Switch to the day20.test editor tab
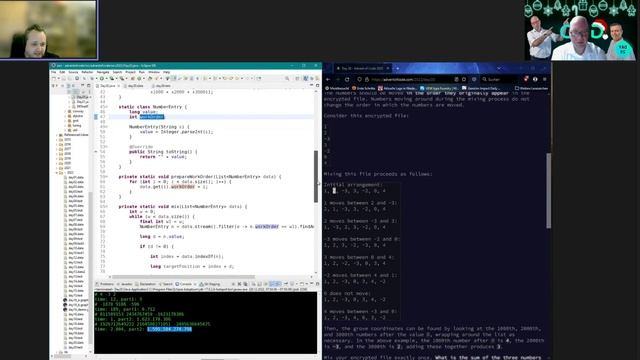The width and height of the screenshot is (640, 360). (162, 86)
